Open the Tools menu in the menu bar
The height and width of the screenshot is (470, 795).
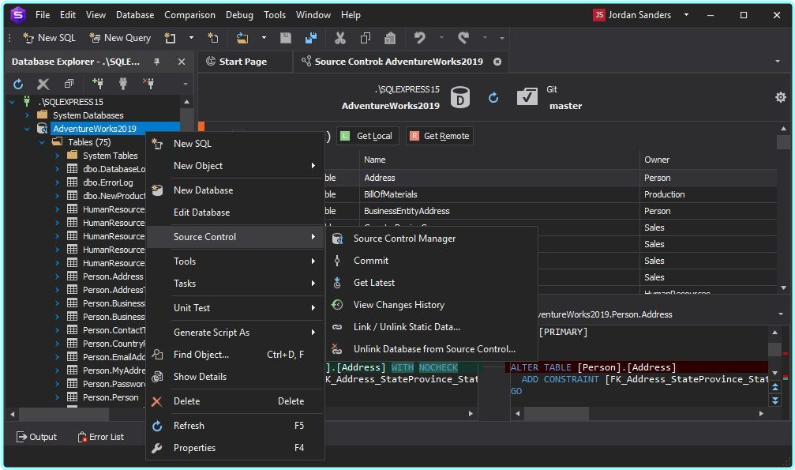pyautogui.click(x=274, y=15)
